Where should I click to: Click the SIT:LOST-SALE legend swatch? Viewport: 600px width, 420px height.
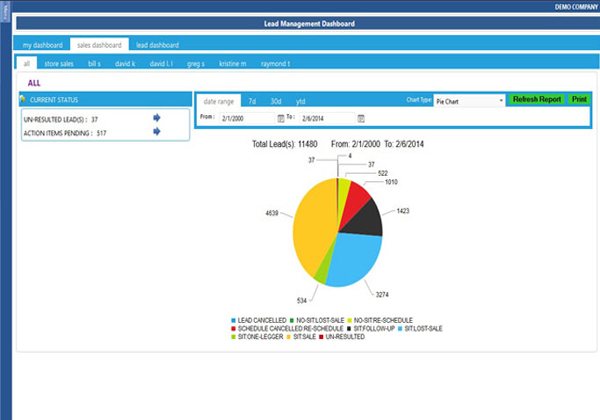(x=400, y=329)
